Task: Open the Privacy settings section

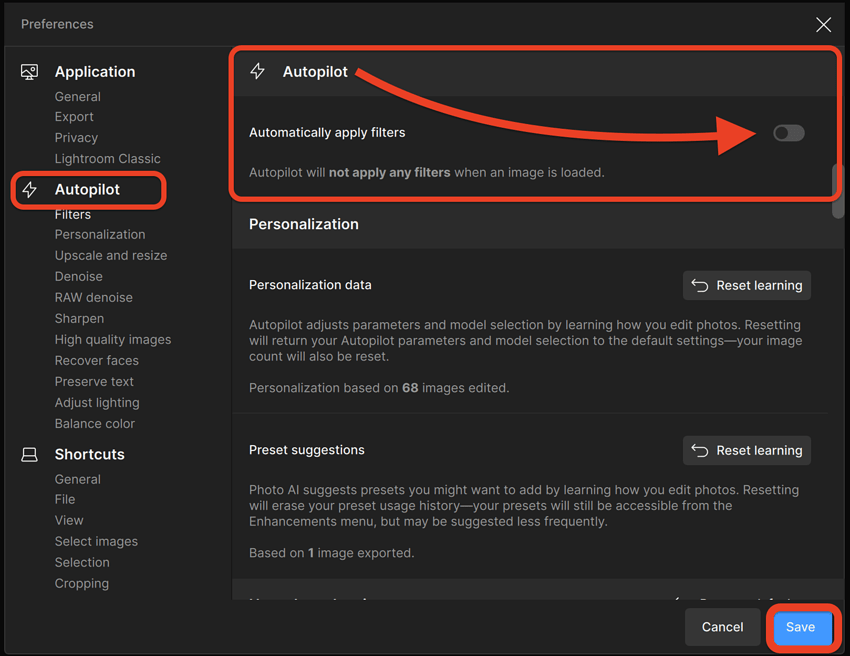Action: 76,138
